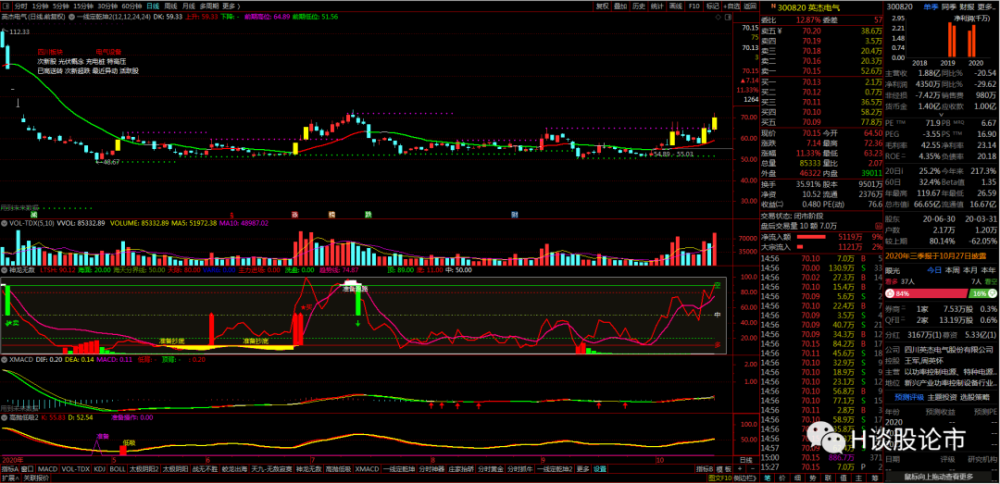
Task: Open the 多周期 multi-period view
Action: (x=209, y=6)
